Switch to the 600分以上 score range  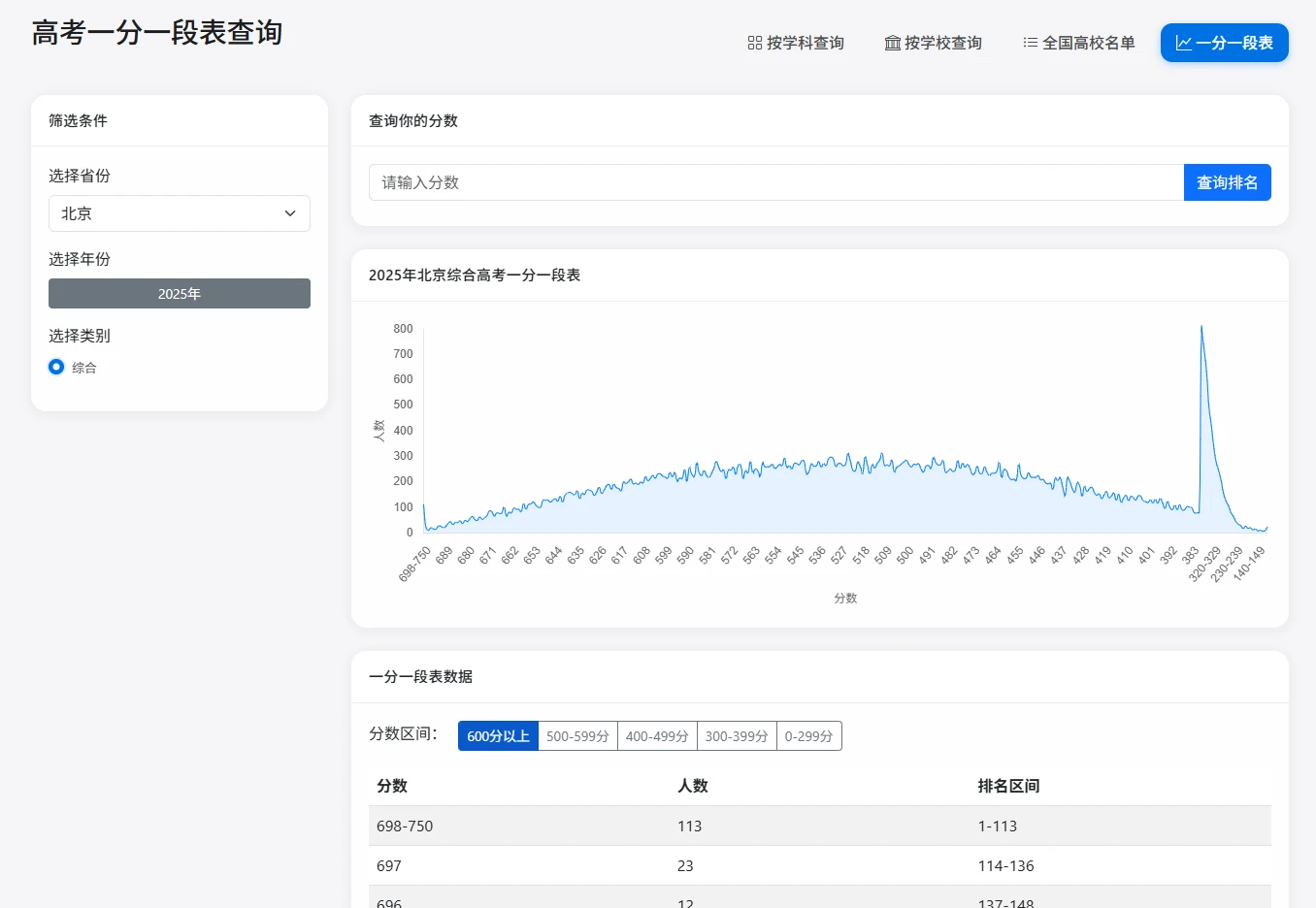(x=498, y=736)
